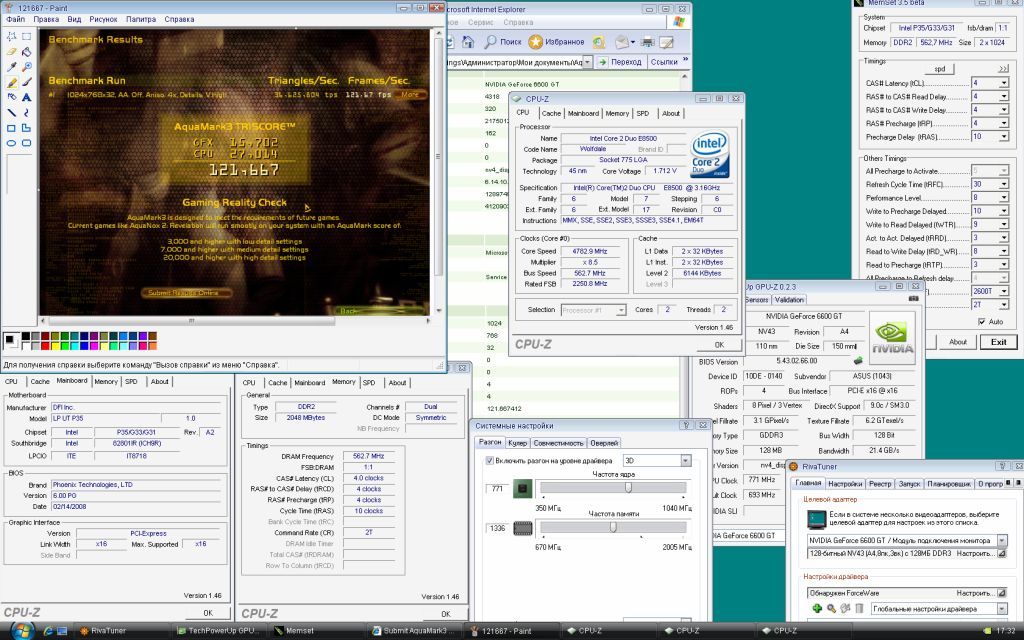Click the spd button in MemSet
Screen dimensions: 1024x640
[x=940, y=69]
